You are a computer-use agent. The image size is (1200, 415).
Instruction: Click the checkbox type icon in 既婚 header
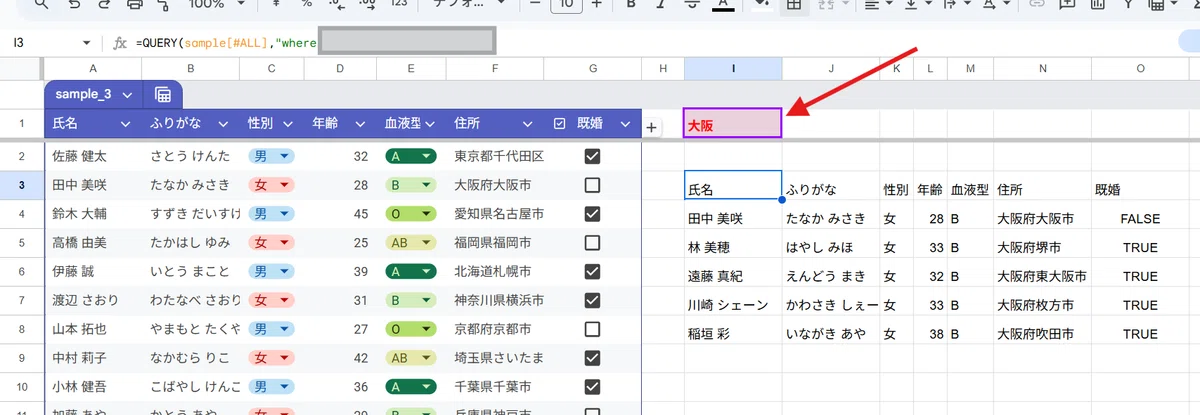coord(560,124)
